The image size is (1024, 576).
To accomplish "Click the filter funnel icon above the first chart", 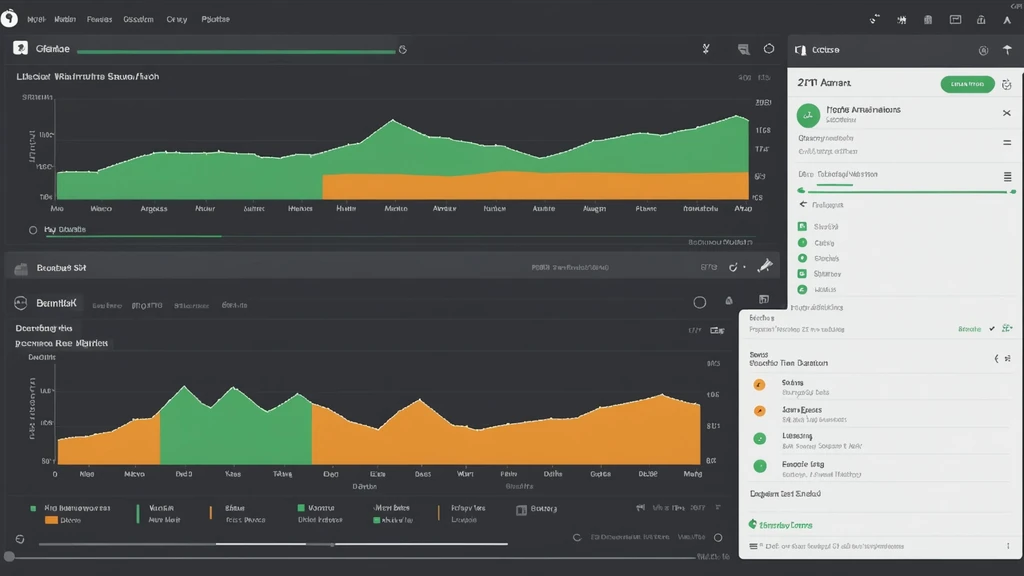I will [706, 49].
